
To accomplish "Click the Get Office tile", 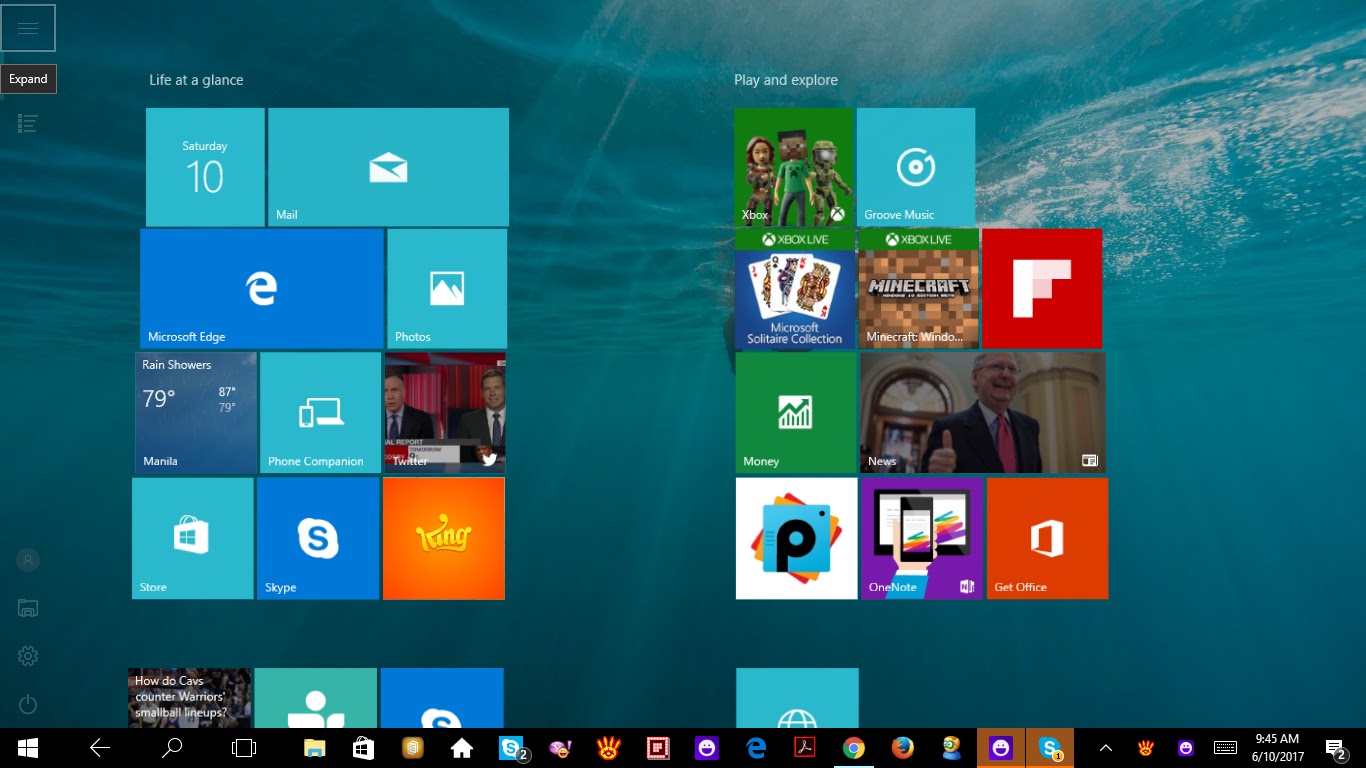I will point(1048,538).
